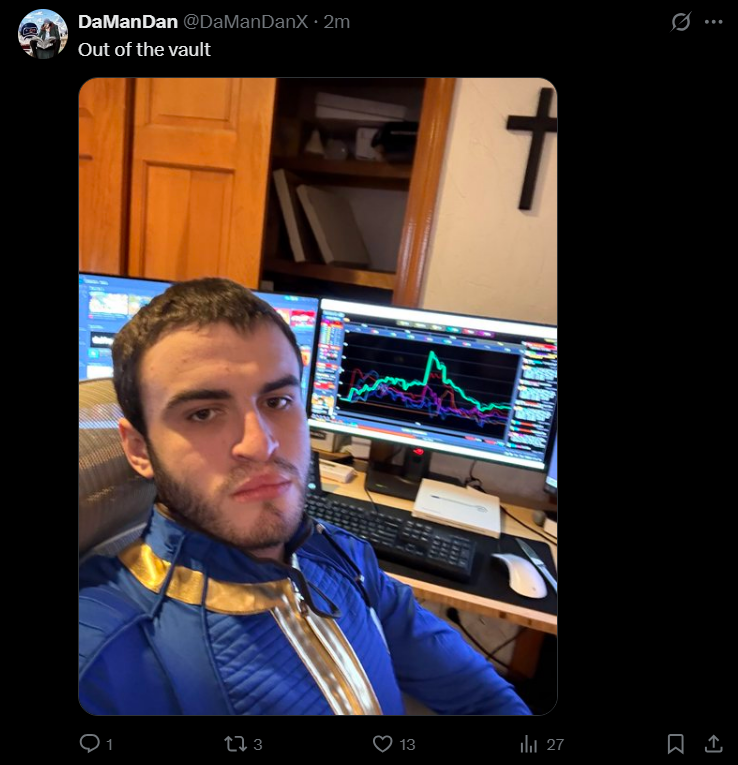The width and height of the screenshot is (738, 765).
Task: Open the repost arrows menu
Action: coord(235,744)
